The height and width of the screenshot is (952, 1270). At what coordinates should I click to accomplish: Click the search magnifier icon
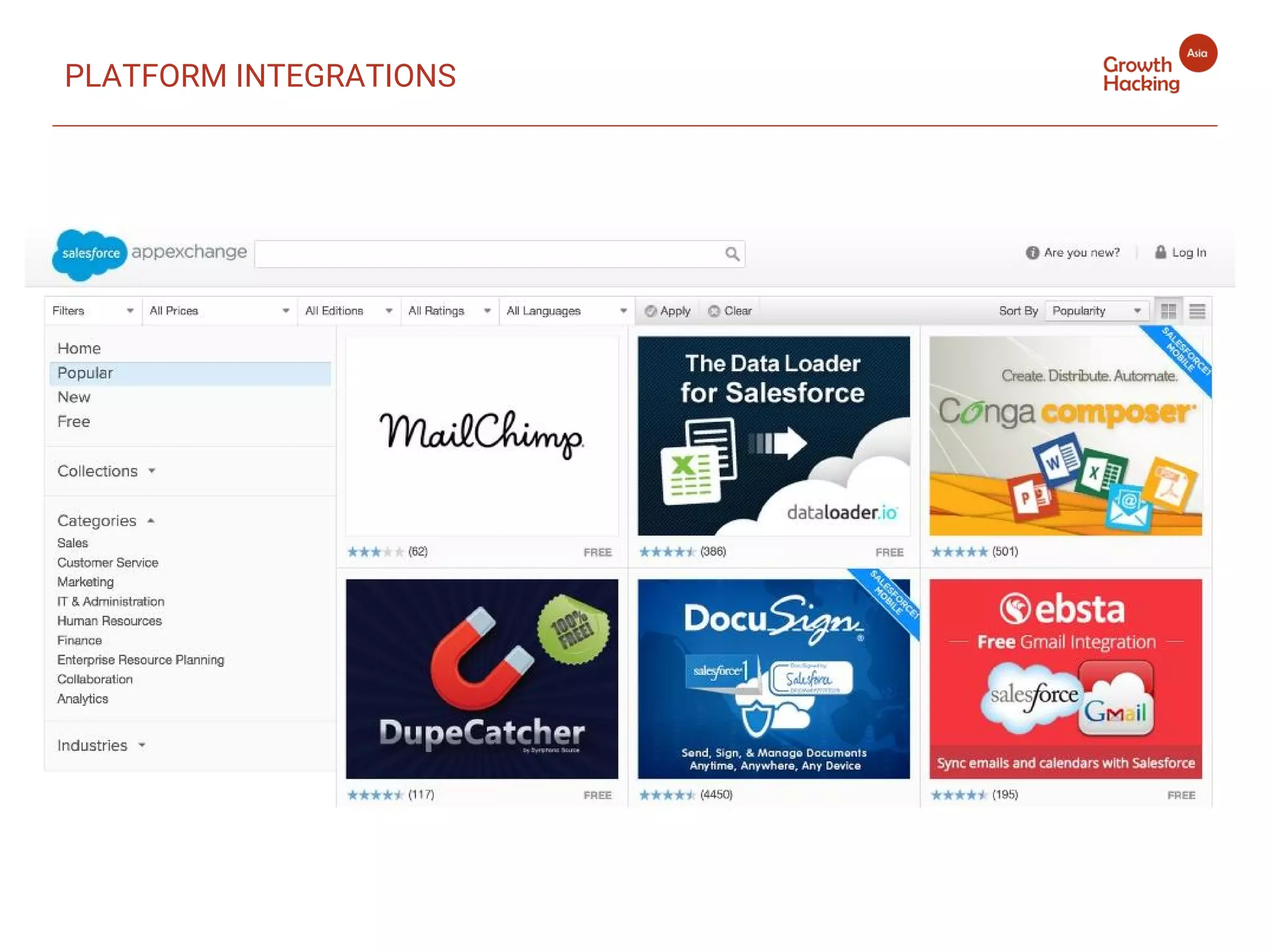[x=732, y=253]
